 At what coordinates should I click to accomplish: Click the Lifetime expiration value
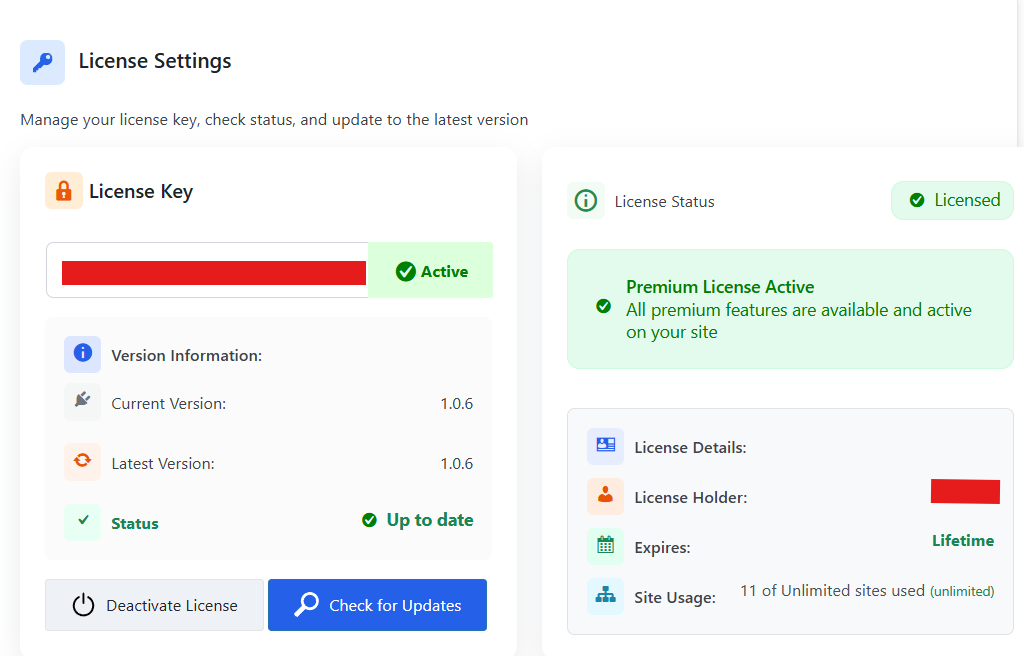coord(963,541)
